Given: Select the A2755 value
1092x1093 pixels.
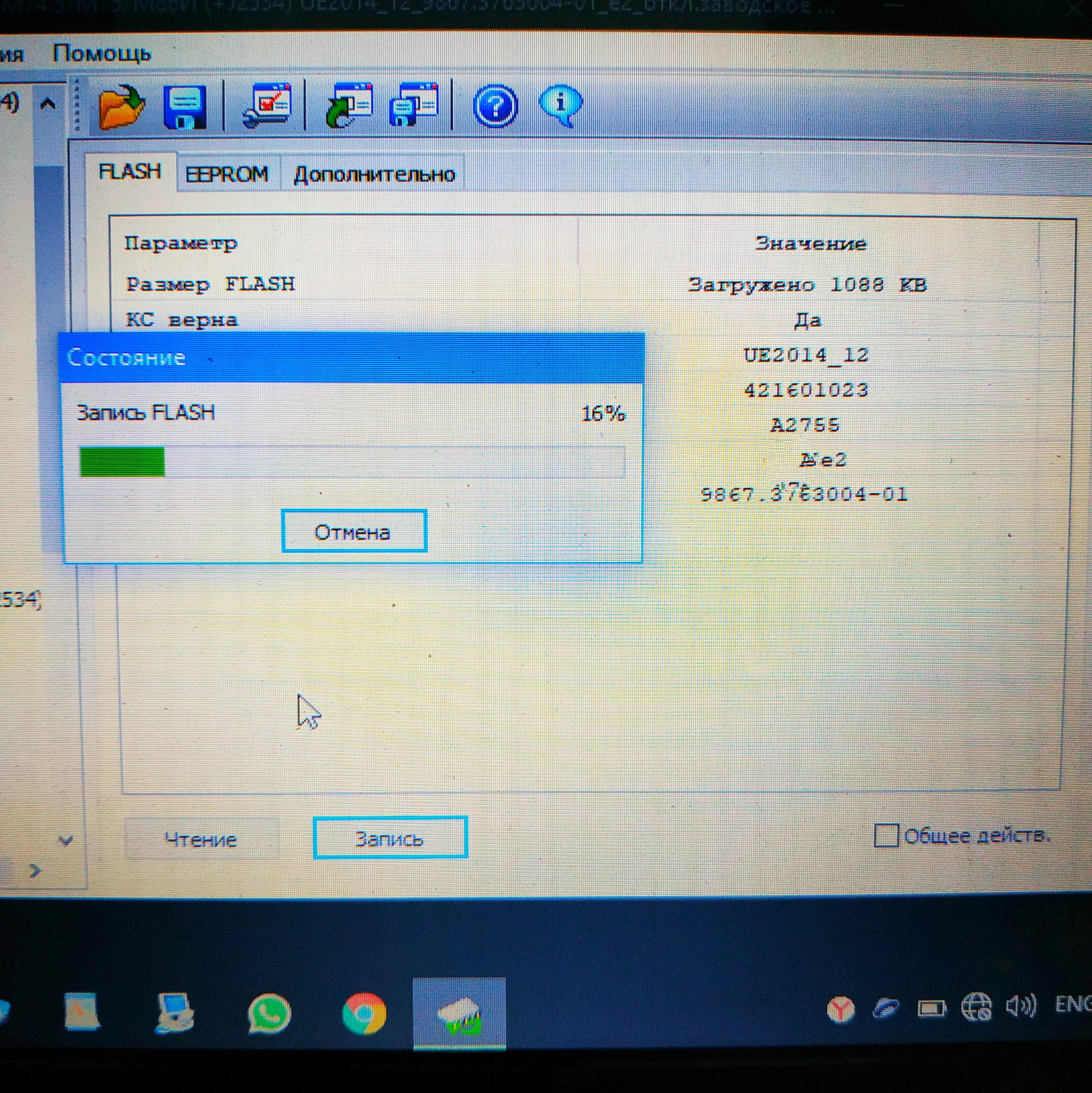Looking at the screenshot, I should 805,425.
